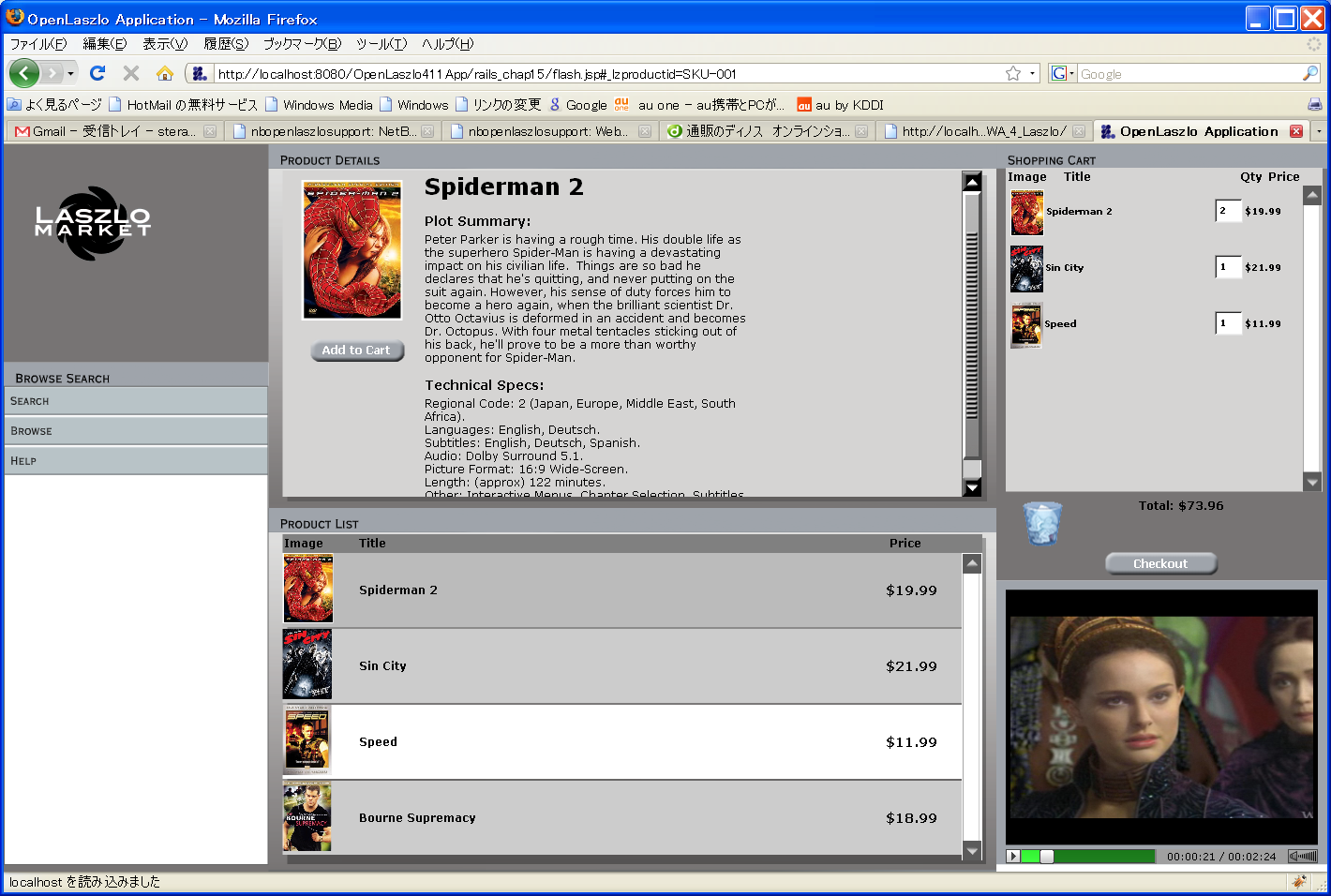Switch to the Gmail browser tab

114,131
